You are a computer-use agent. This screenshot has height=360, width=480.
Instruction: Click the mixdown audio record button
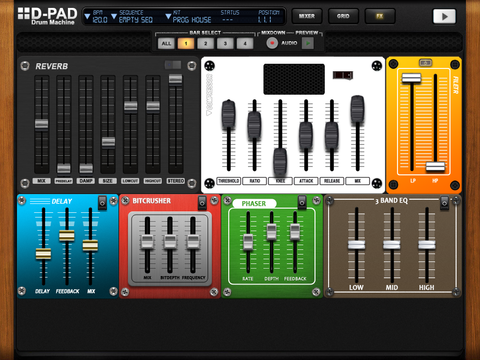272,43
